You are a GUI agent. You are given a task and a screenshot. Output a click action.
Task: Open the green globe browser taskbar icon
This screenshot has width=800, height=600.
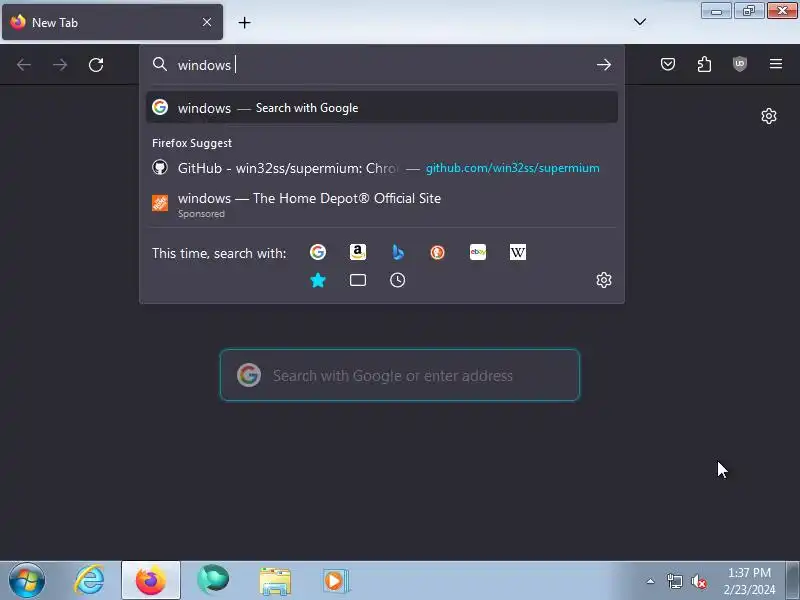point(213,581)
